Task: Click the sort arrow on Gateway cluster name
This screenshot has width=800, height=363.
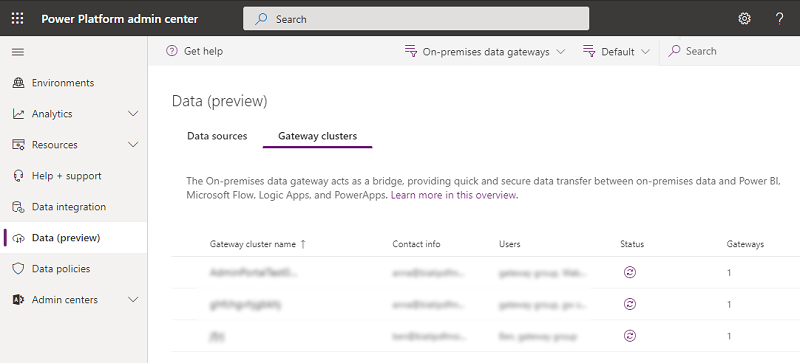Action: click(x=303, y=244)
